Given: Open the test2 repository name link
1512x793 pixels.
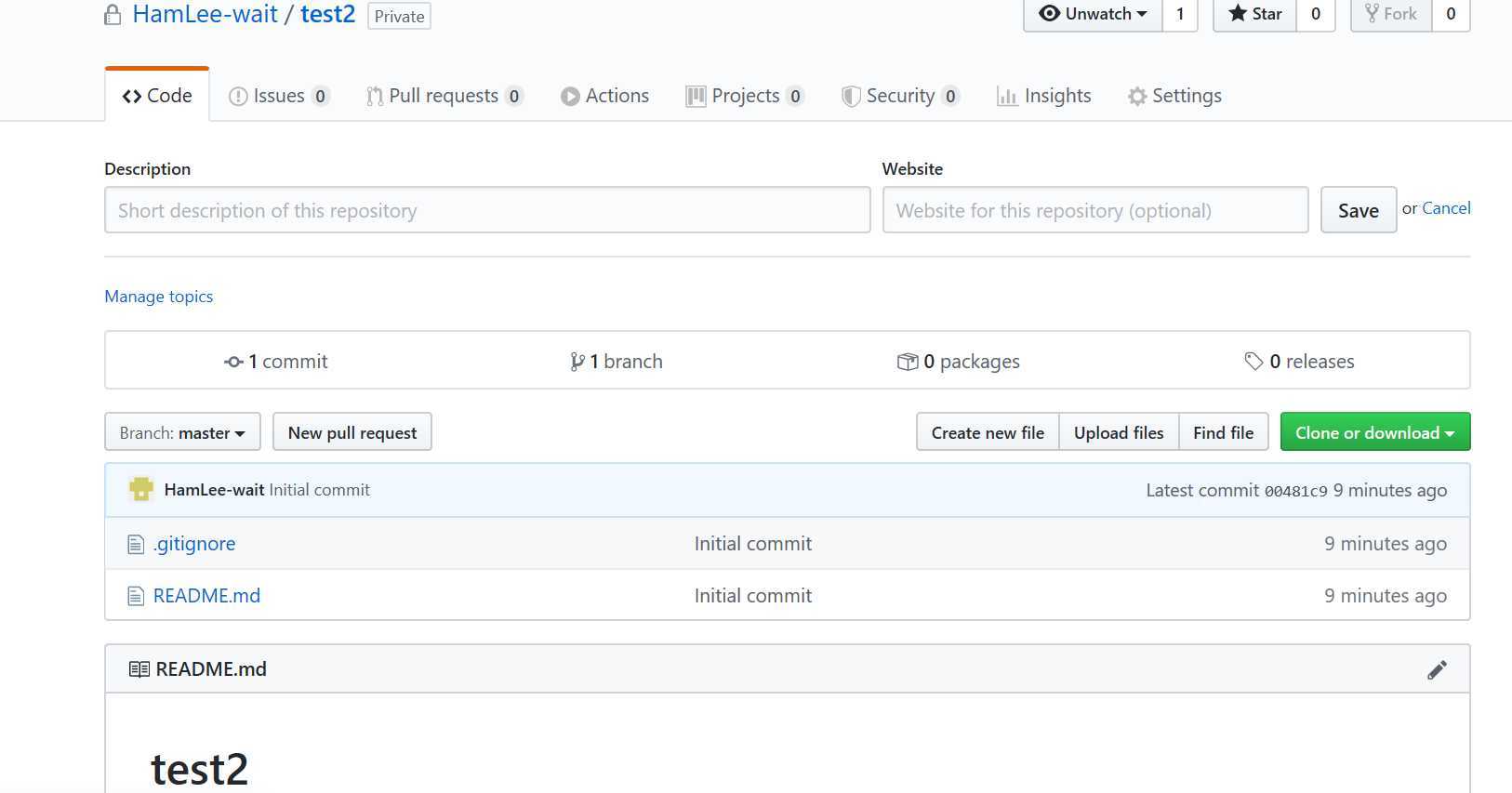Looking at the screenshot, I should coord(328,14).
